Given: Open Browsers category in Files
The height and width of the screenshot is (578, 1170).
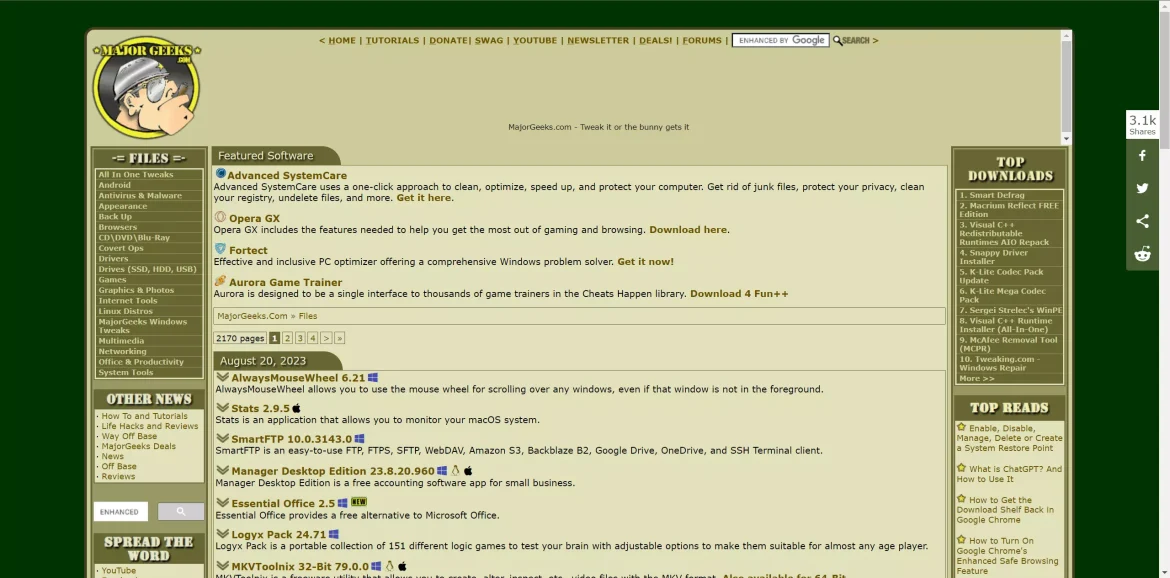Looking at the screenshot, I should (x=118, y=227).
